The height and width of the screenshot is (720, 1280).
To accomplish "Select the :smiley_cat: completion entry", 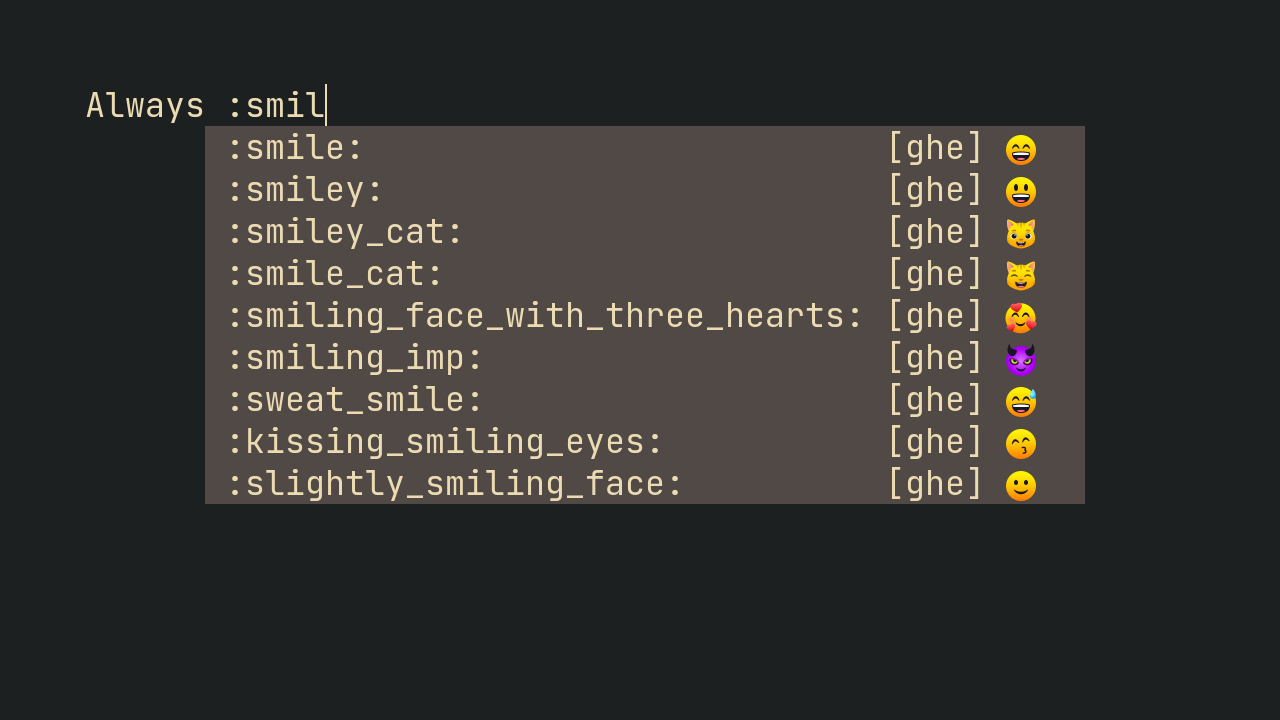I will (x=345, y=232).
